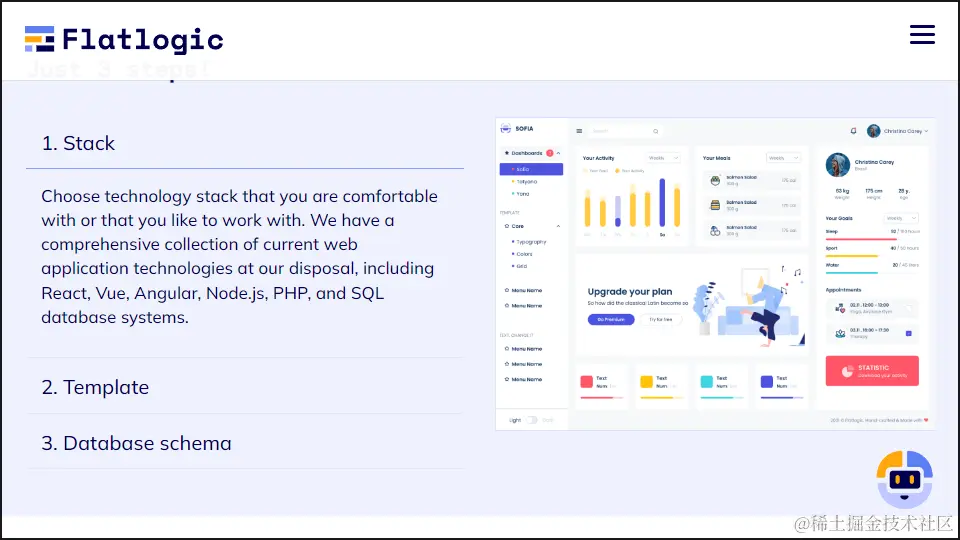
Task: Open the Christina Carey user dropdown
Action: [906, 131]
